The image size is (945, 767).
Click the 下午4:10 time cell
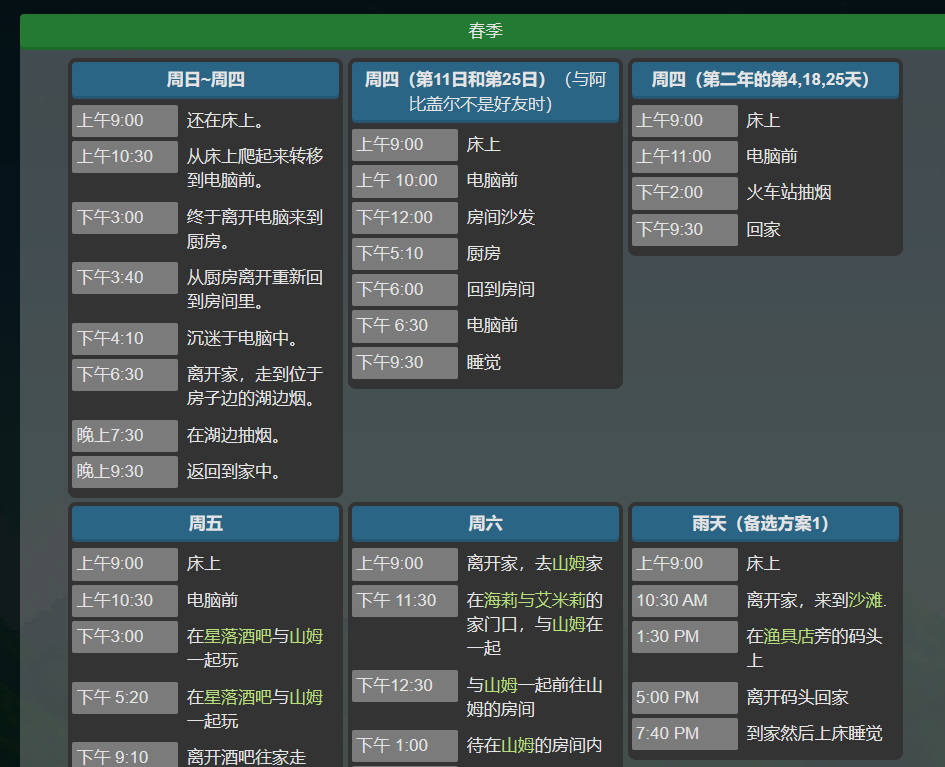125,339
